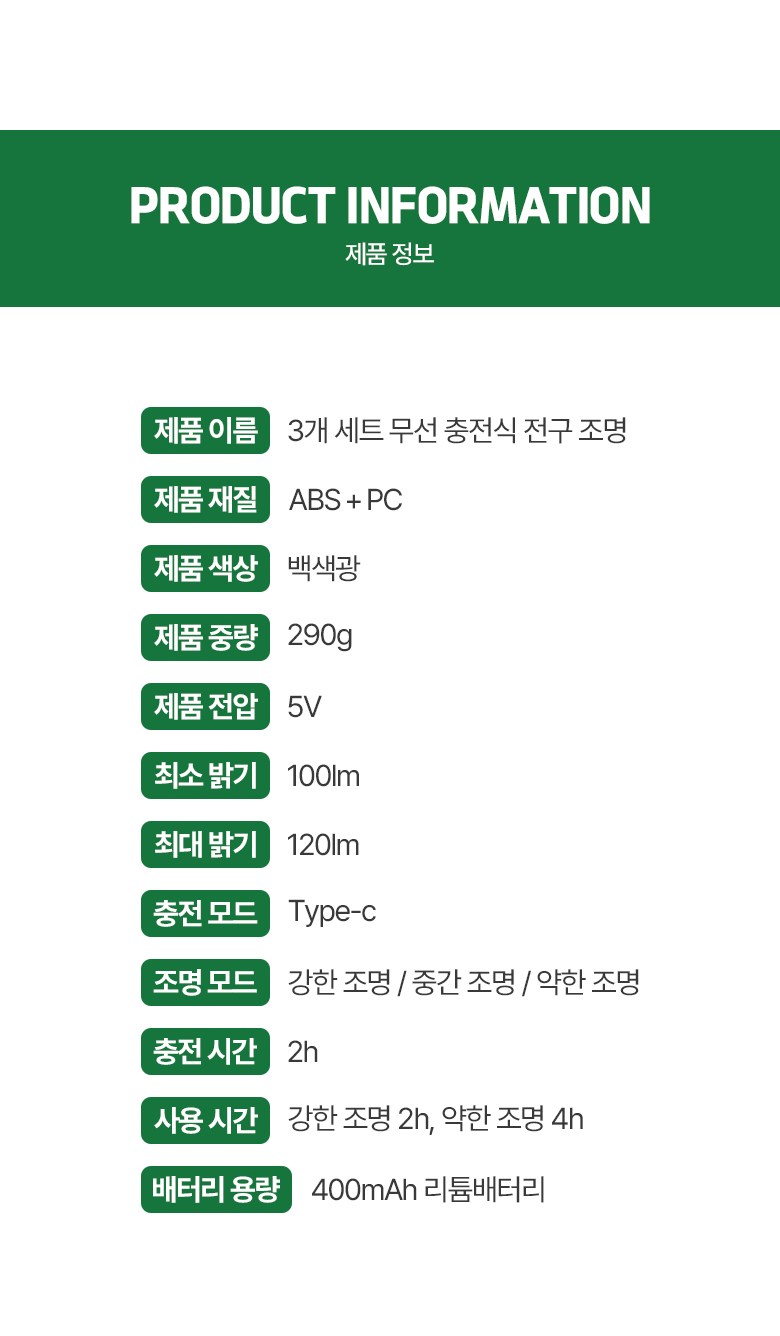Screen dimensions: 780x1336
Task: Click the 400mAh 리튬배터리 text
Action: pos(428,1190)
